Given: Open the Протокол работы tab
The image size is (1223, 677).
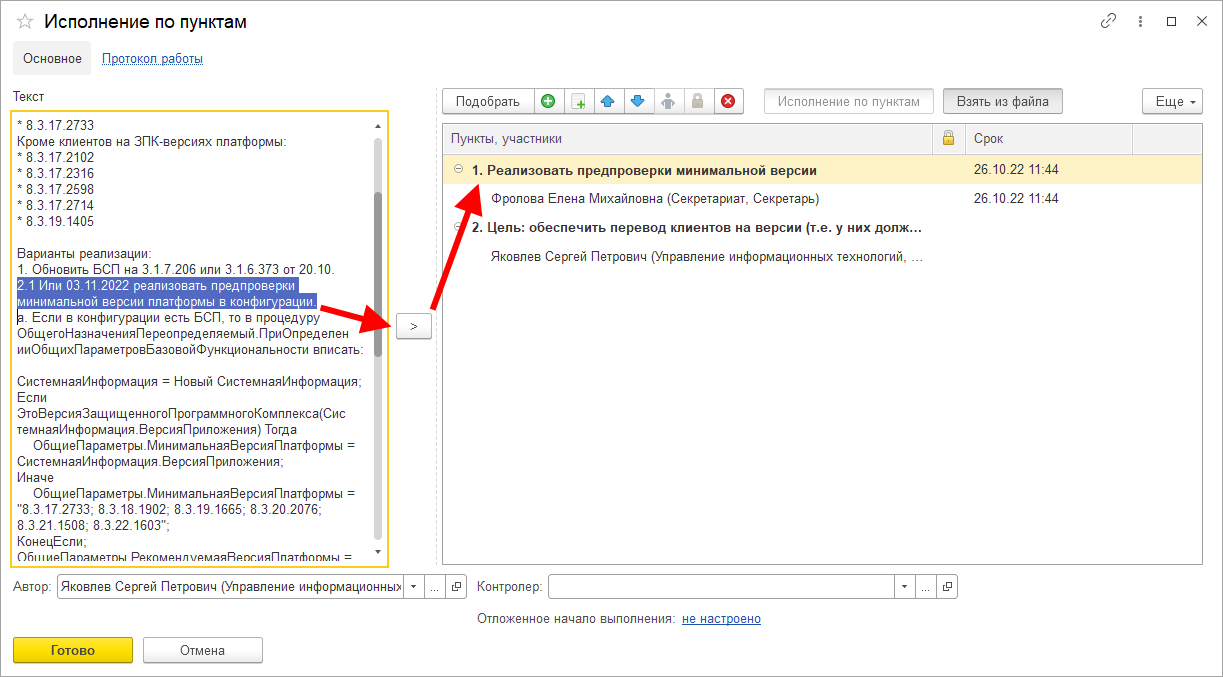Looking at the screenshot, I should pyautogui.click(x=152, y=59).
